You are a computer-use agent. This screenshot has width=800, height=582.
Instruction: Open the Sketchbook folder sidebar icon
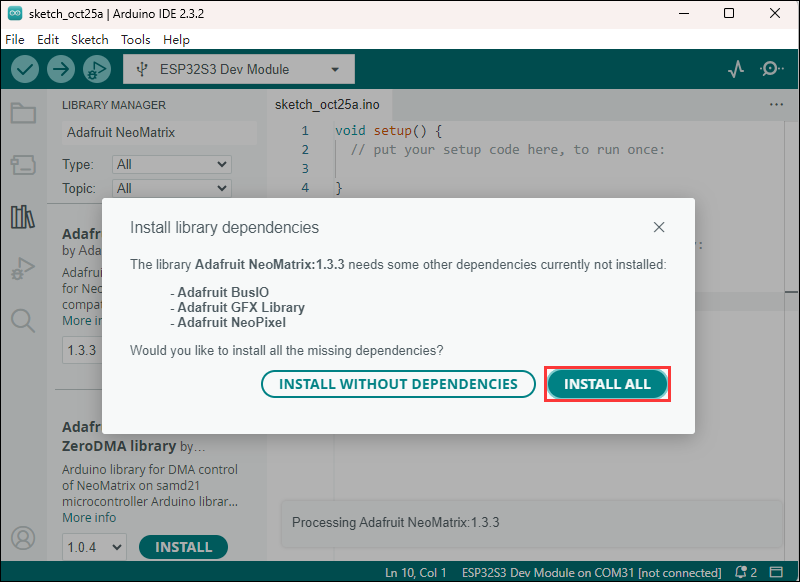tap(23, 113)
